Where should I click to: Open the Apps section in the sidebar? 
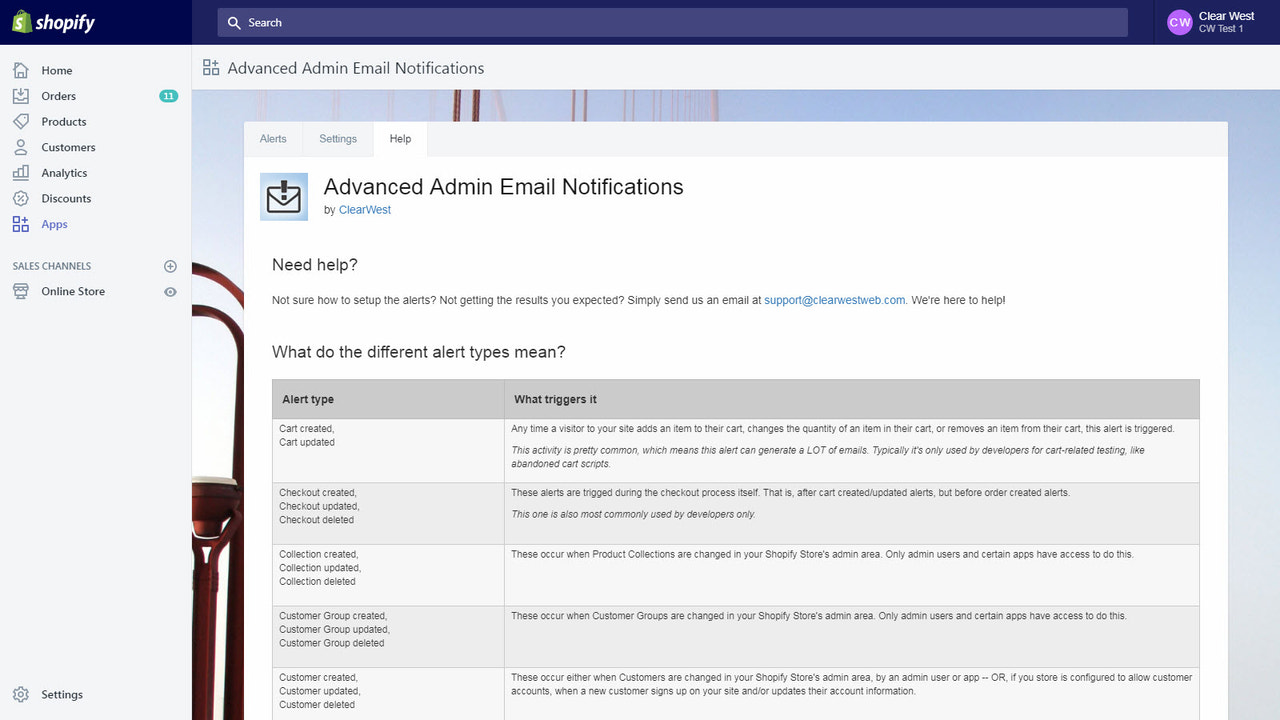coord(22,224)
